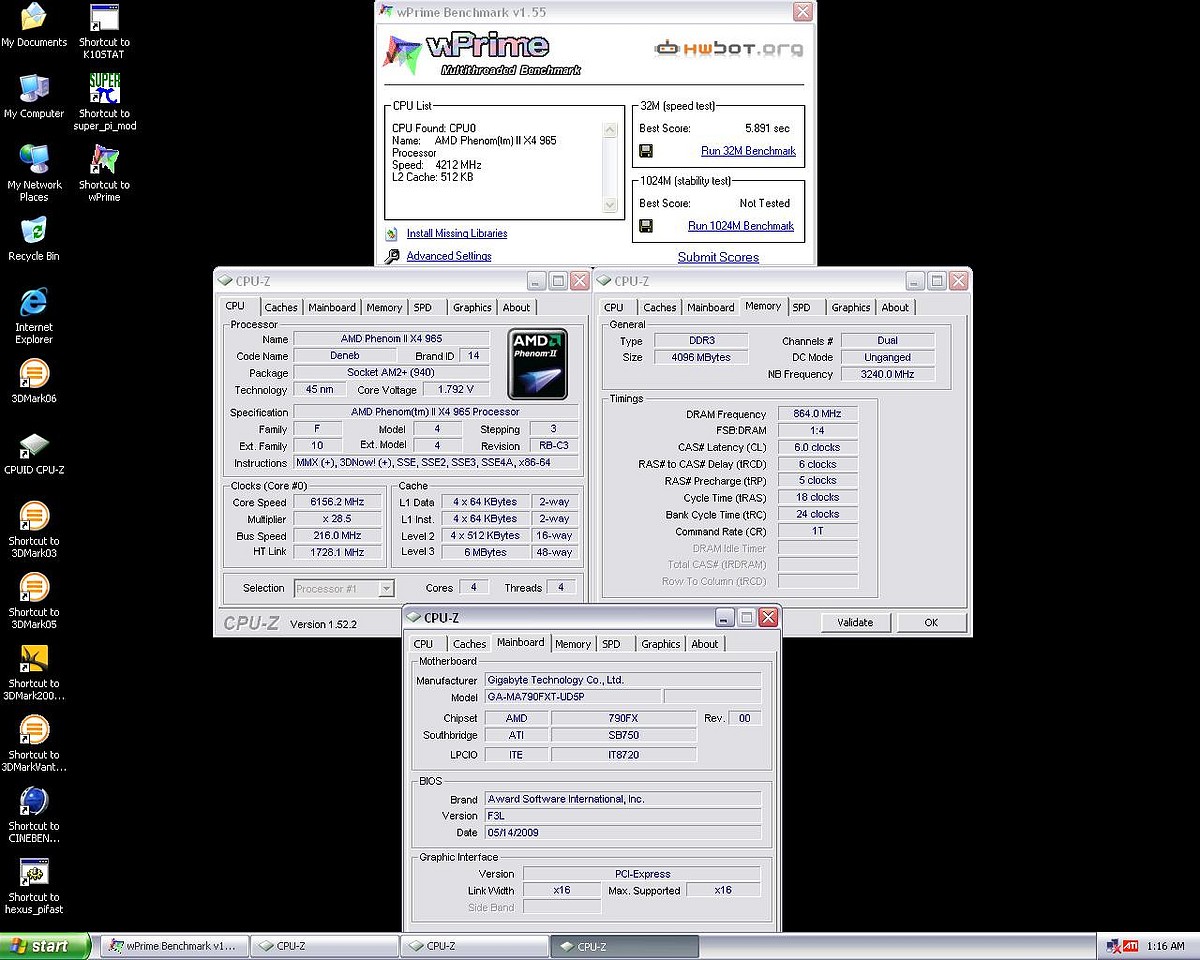Click the floppy save icon beside Run 32M Benchmark
Image resolution: width=1200 pixels, height=960 pixels.
click(646, 151)
